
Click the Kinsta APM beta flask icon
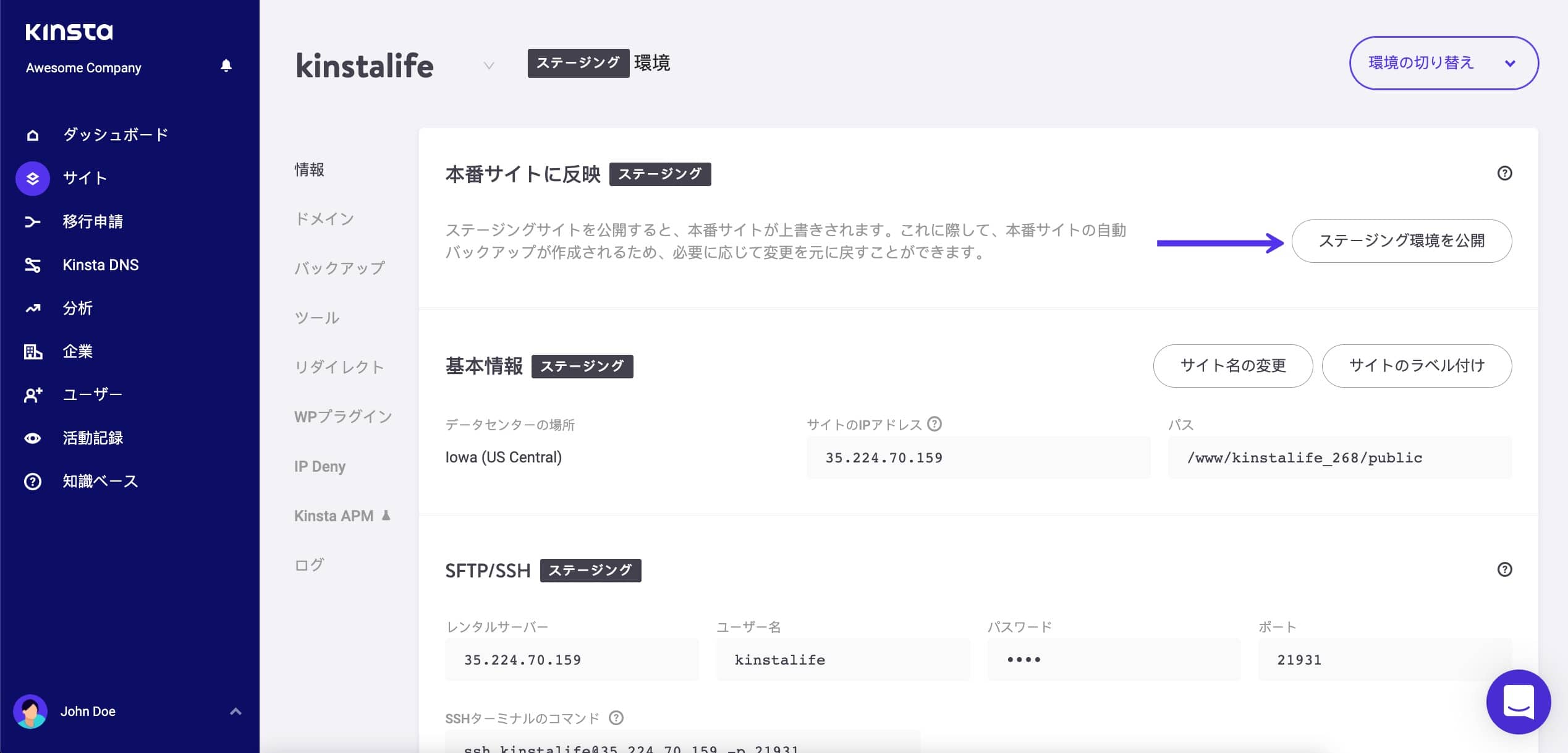click(x=386, y=515)
